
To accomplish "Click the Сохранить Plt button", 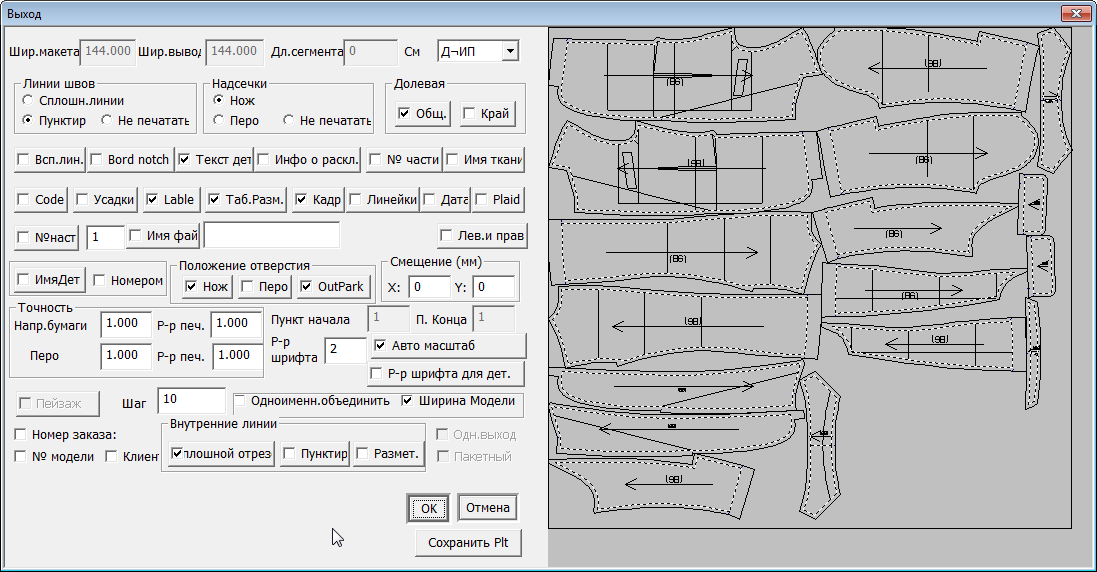I will [468, 543].
